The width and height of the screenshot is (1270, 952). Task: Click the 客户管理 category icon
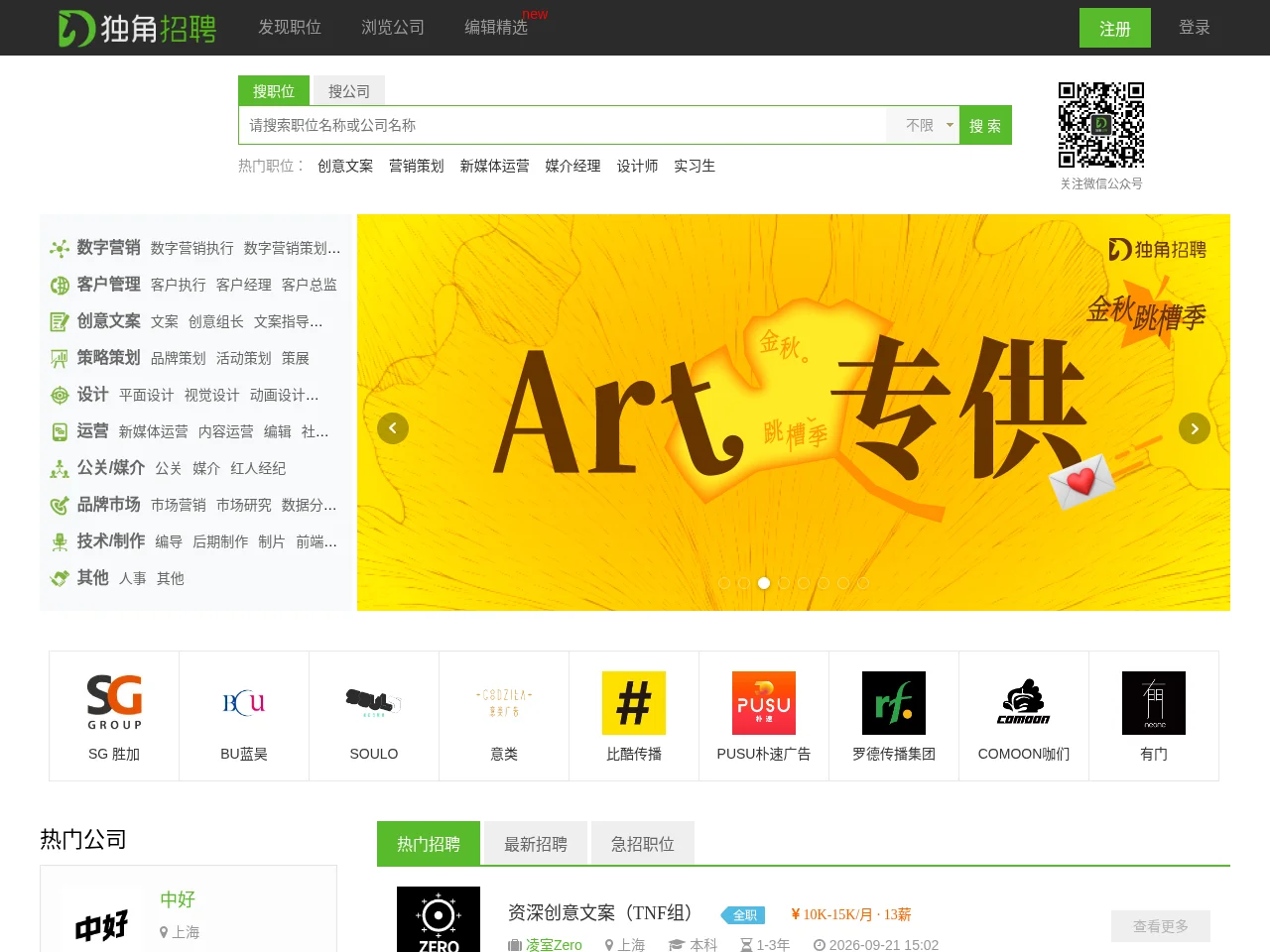click(60, 285)
